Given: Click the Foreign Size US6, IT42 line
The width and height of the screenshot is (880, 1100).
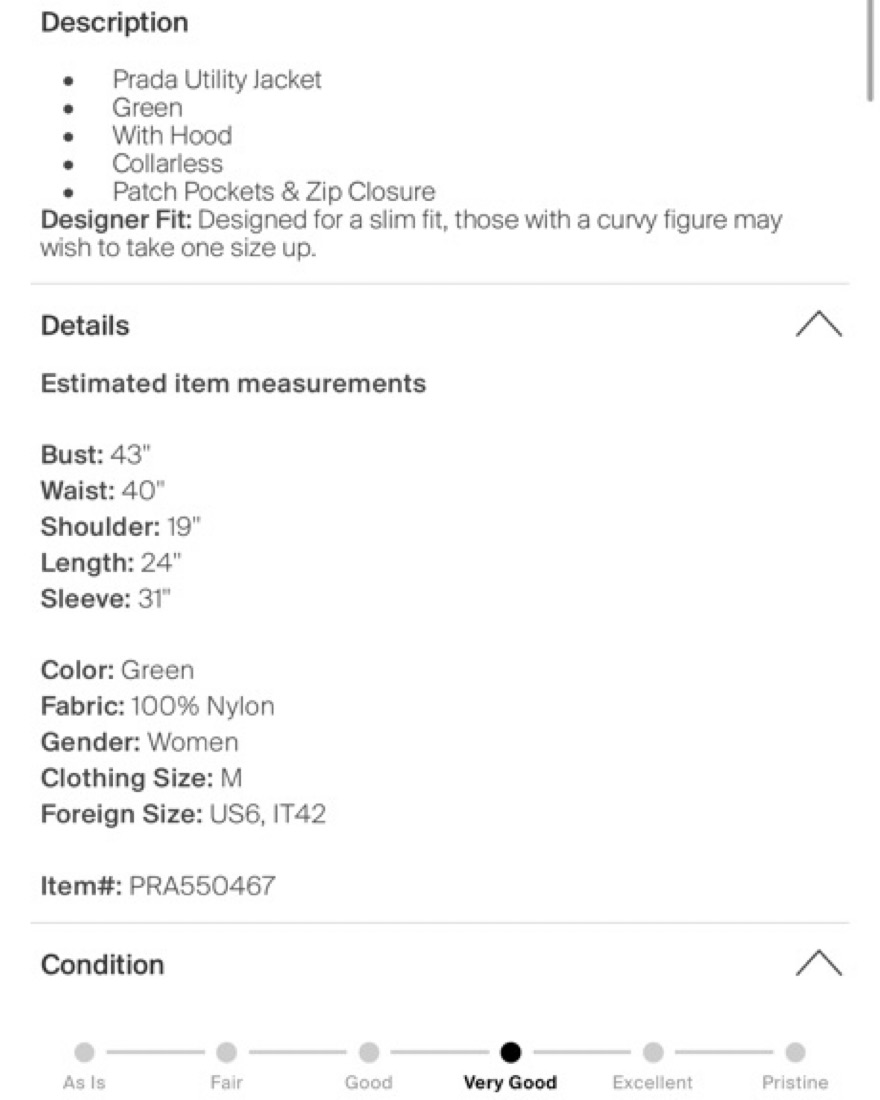Looking at the screenshot, I should [x=183, y=814].
